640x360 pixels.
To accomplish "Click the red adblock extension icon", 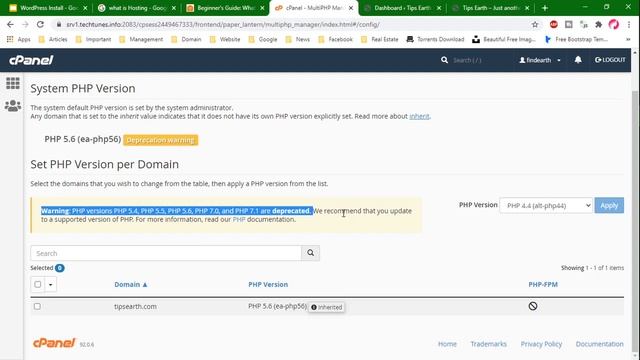I will click(x=553, y=24).
